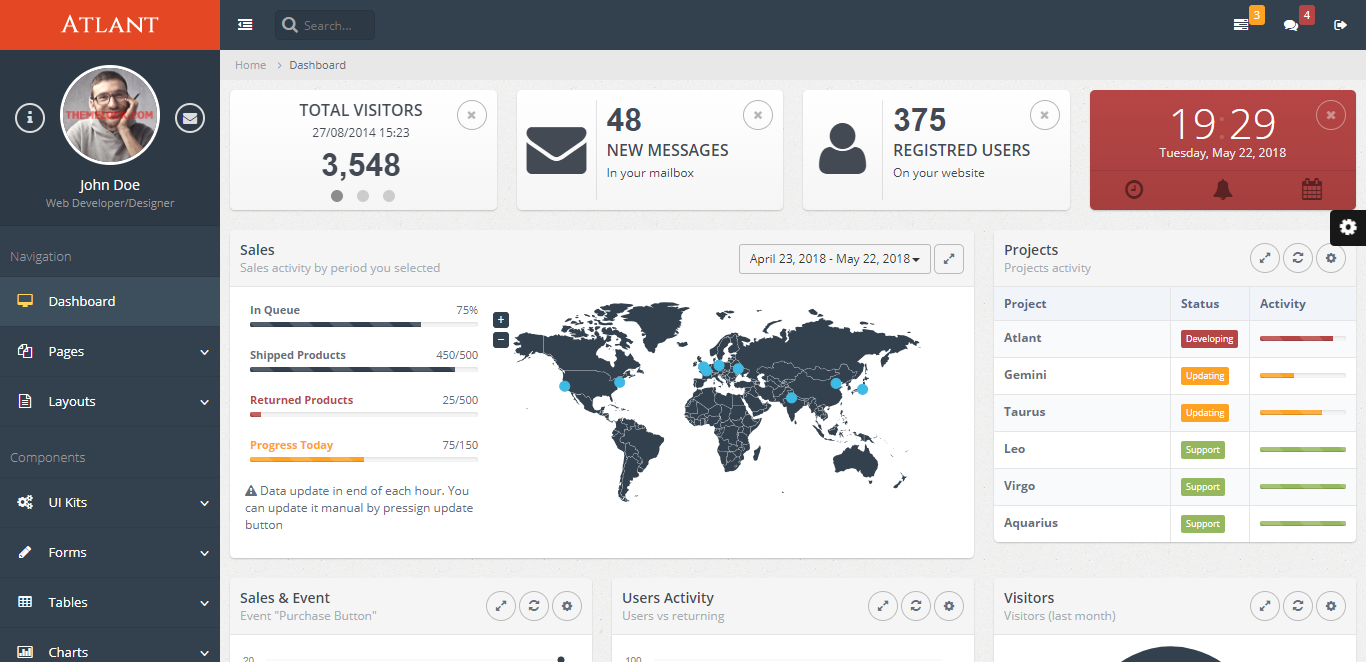Image resolution: width=1366 pixels, height=662 pixels.
Task: Select Dashboard in the navigation sidebar
Action: click(82, 301)
